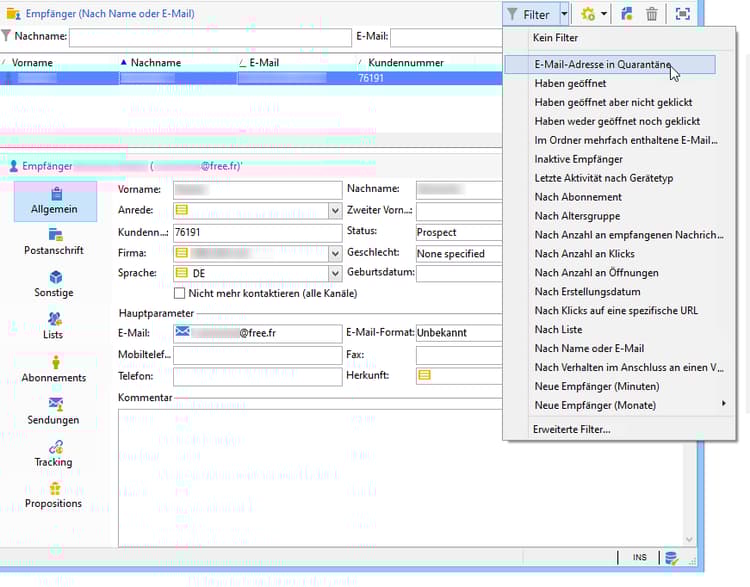Click the yellow list icon in Herkunft field
This screenshot has width=750, height=587.
[x=424, y=375]
